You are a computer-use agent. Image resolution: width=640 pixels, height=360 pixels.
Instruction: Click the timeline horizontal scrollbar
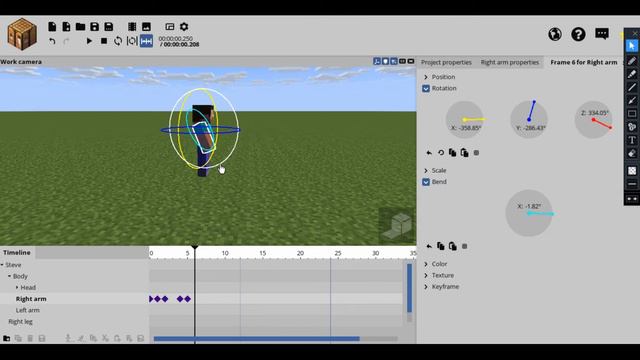tap(256, 339)
